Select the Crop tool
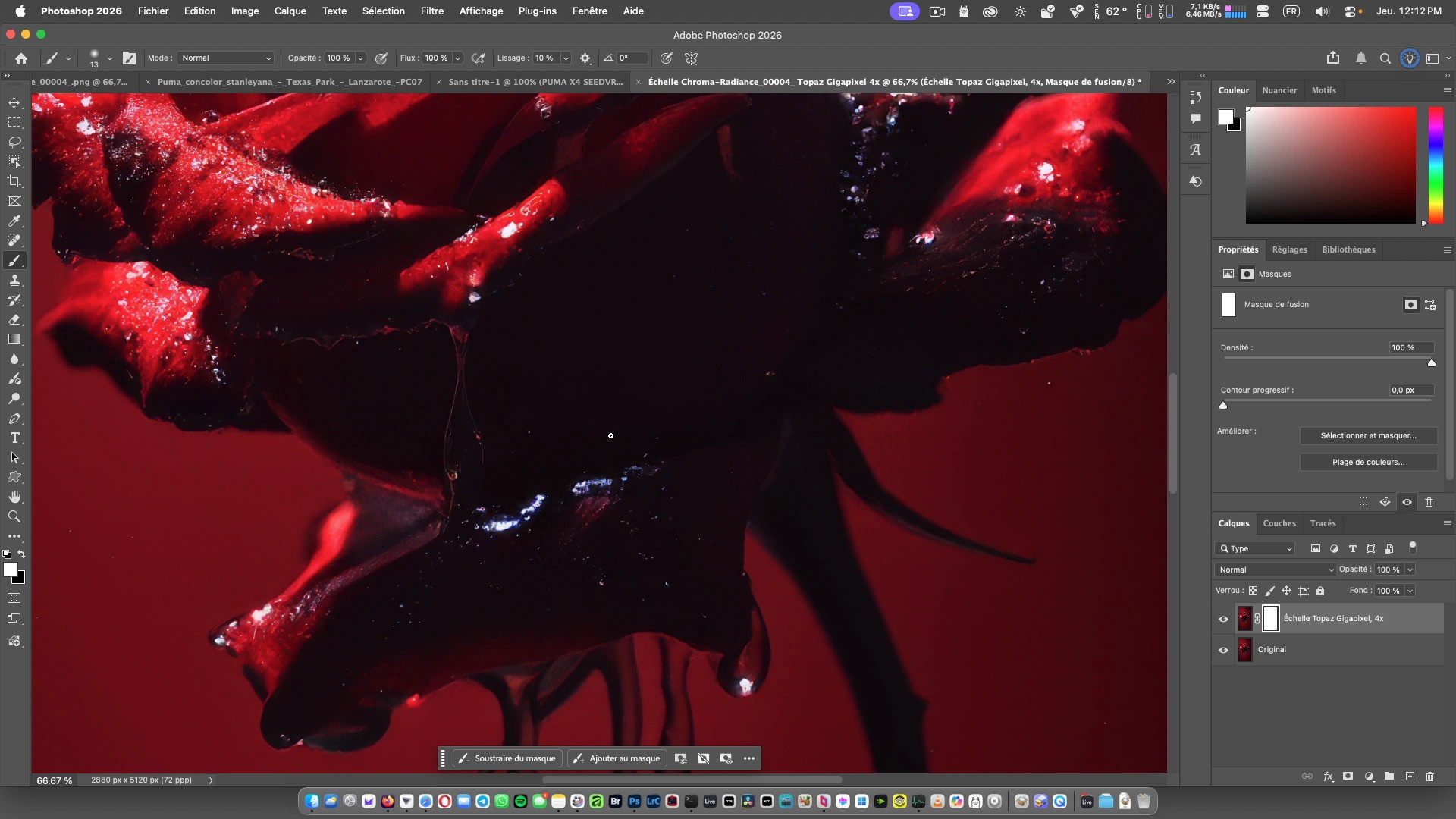 point(14,181)
